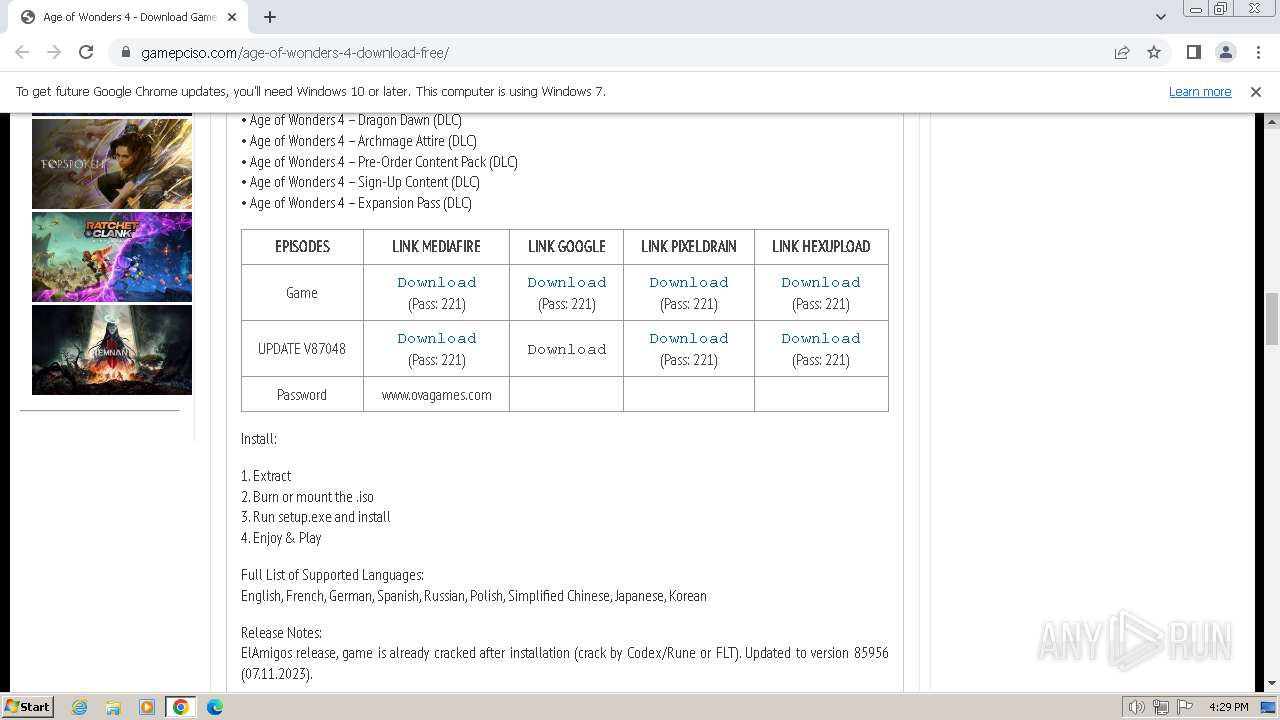Click LINK GOOGLE column header
The image size is (1280, 720).
coord(566,246)
